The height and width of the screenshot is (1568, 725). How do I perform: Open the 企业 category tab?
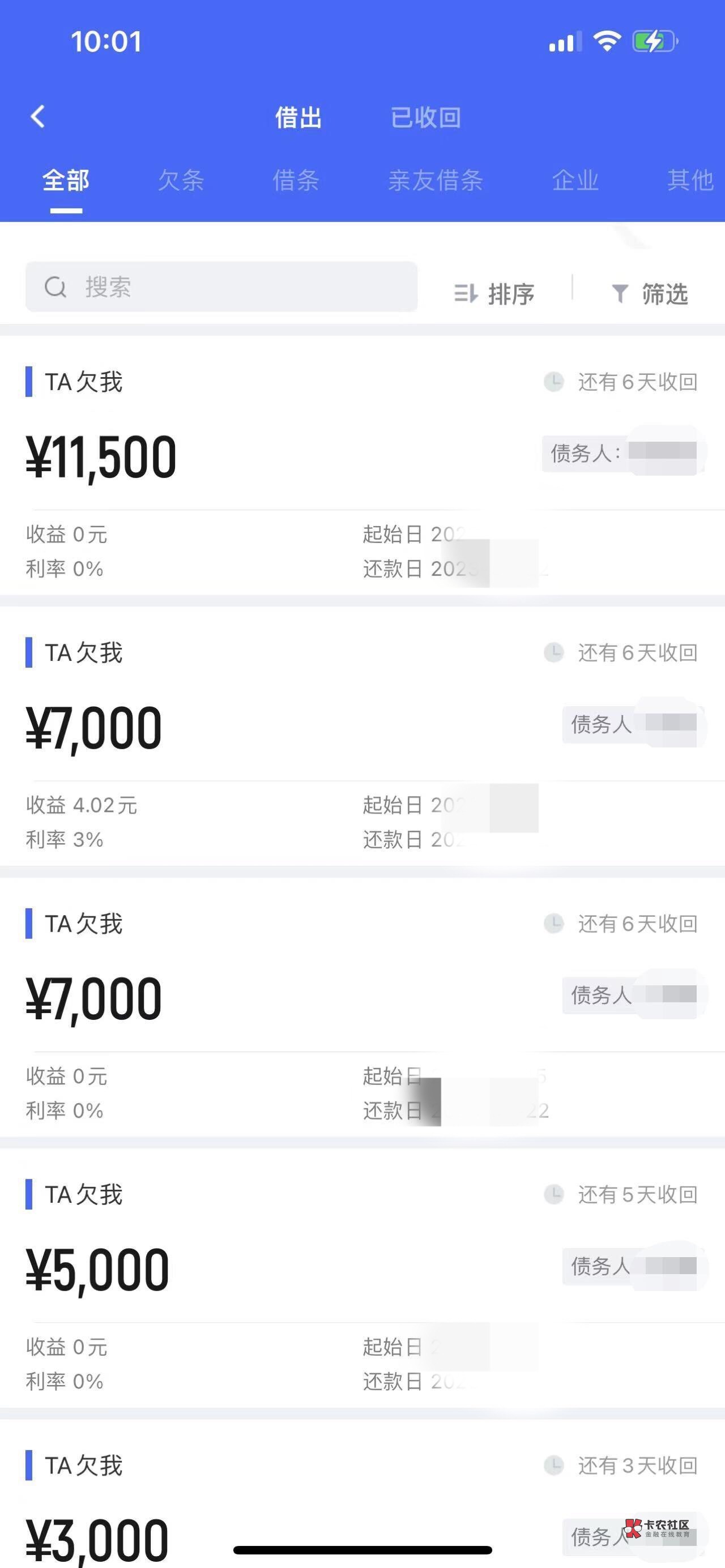pyautogui.click(x=575, y=180)
